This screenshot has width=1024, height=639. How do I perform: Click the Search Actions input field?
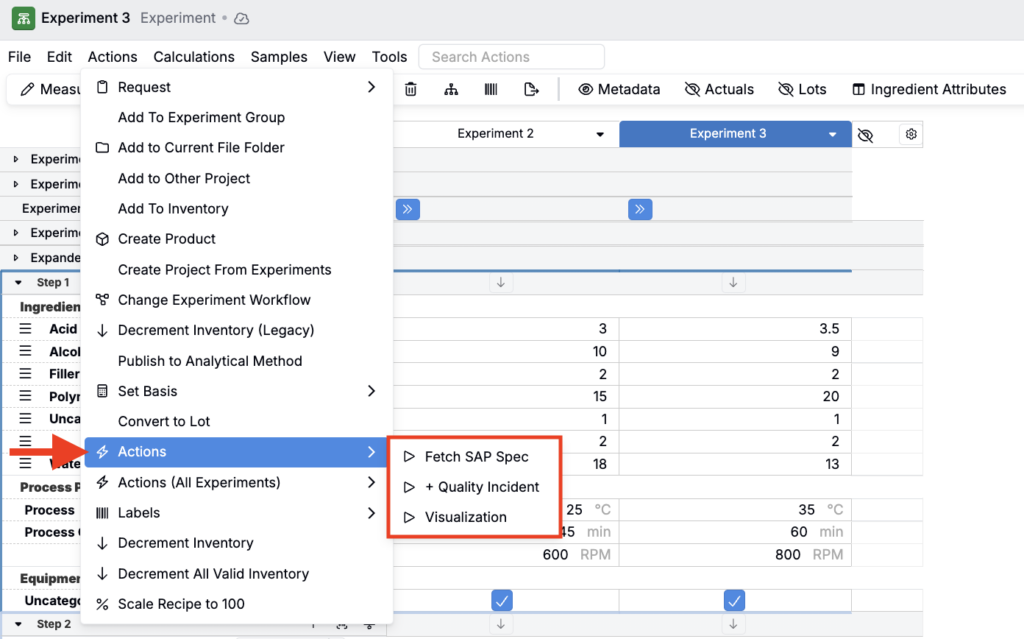pos(511,57)
